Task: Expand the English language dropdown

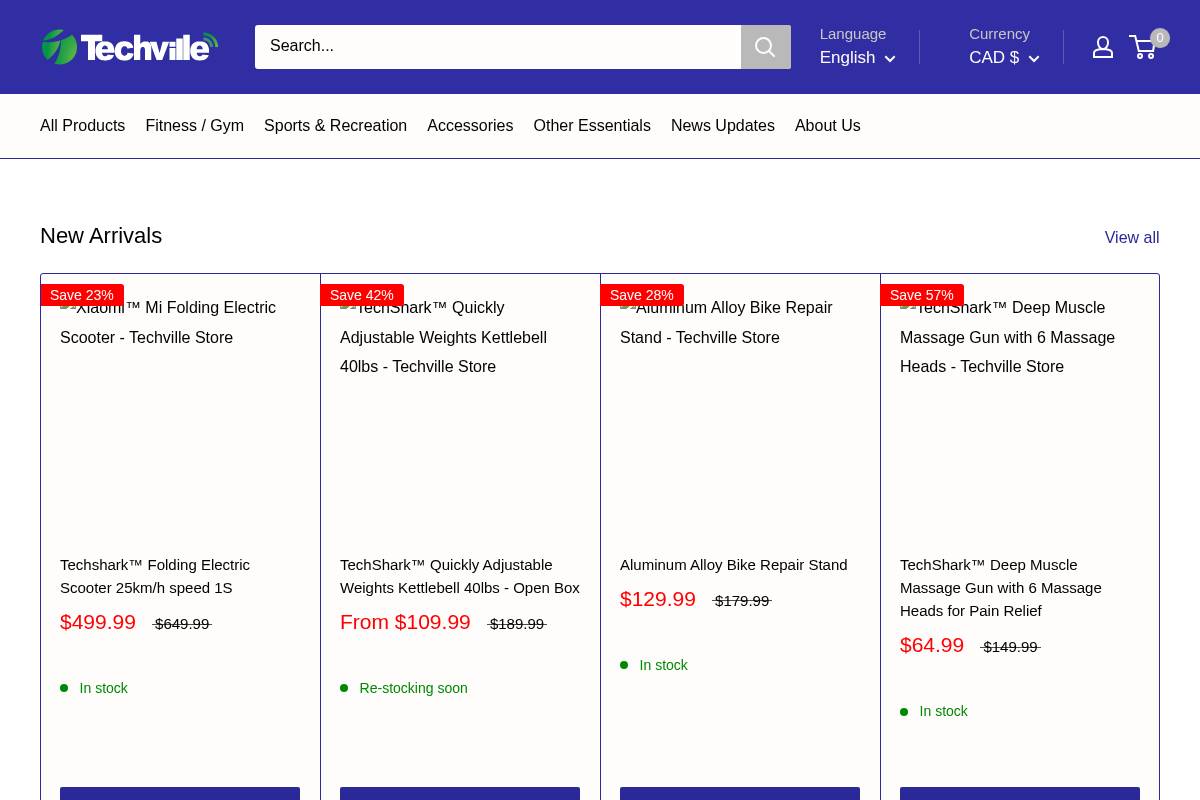Action: (x=857, y=58)
